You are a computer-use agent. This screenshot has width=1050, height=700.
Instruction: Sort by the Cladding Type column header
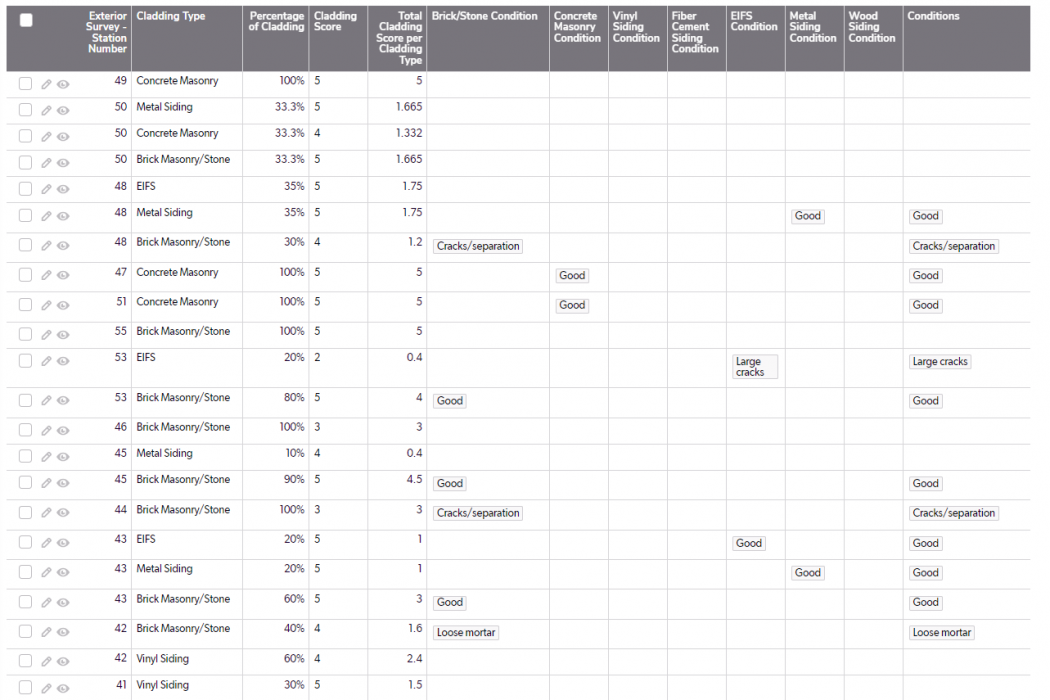point(171,17)
